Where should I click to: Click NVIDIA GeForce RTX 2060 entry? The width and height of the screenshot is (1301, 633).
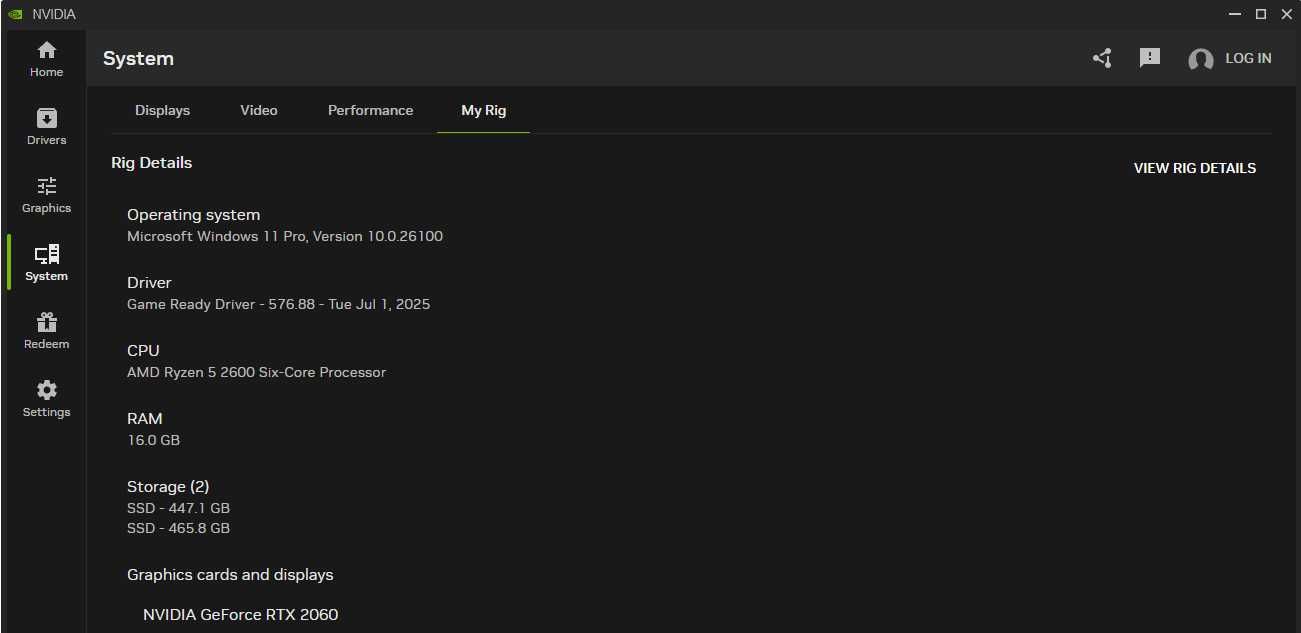tap(240, 614)
